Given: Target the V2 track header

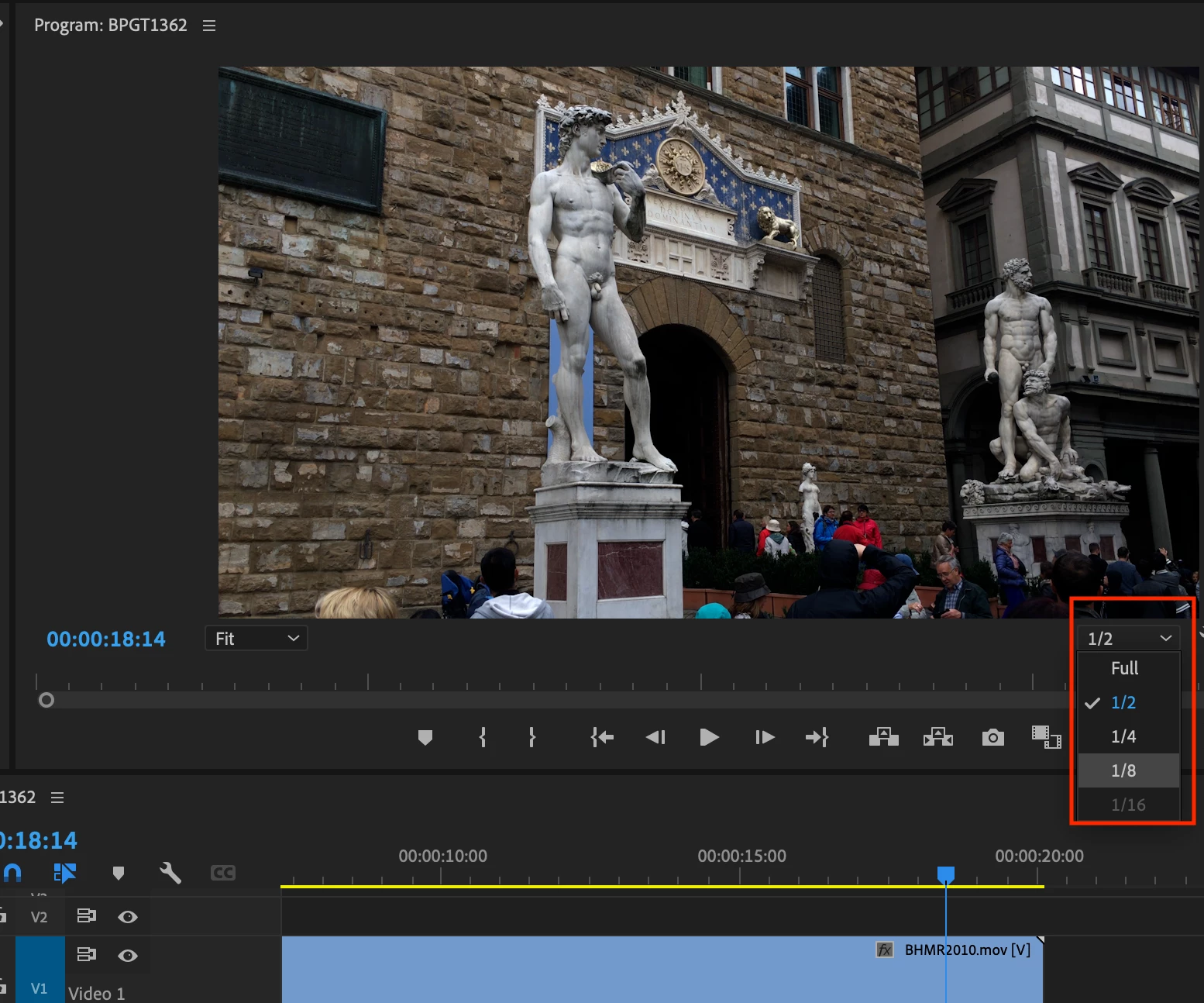Looking at the screenshot, I should coord(39,917).
